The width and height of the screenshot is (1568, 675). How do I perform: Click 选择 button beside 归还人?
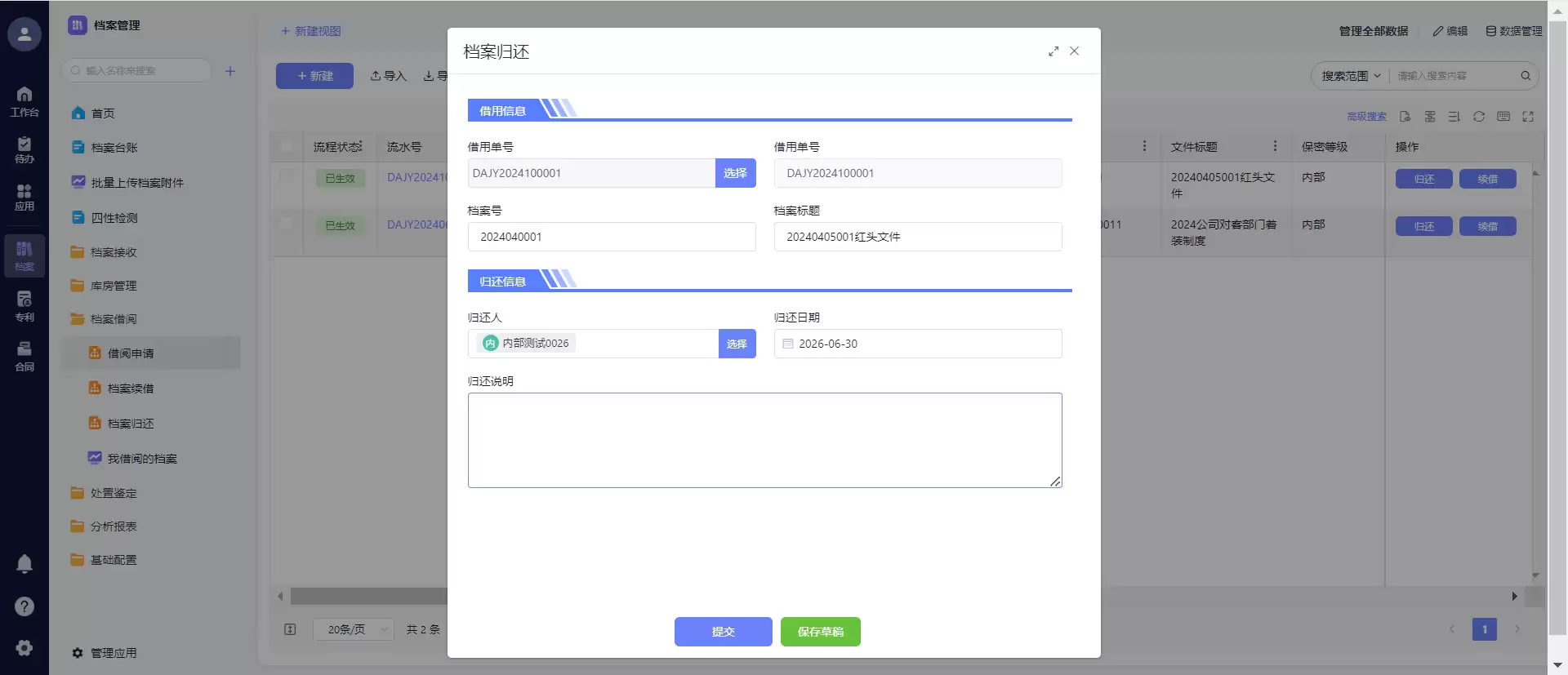point(737,344)
